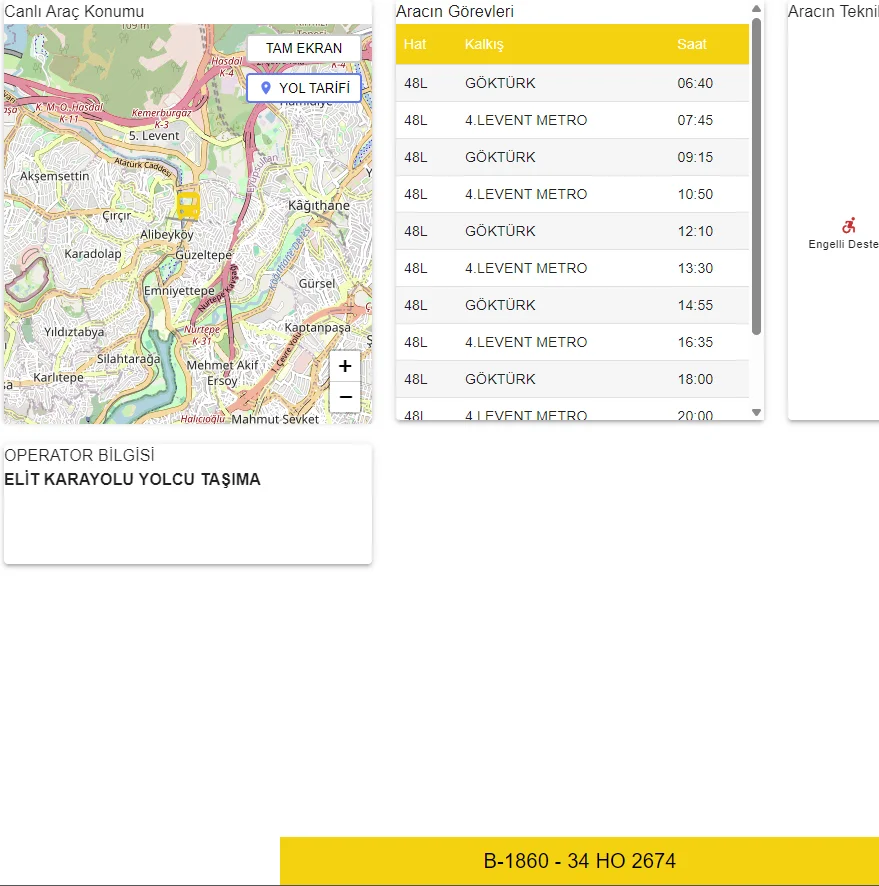
Task: Click the Kâğıthane label on the map
Action: 318,206
